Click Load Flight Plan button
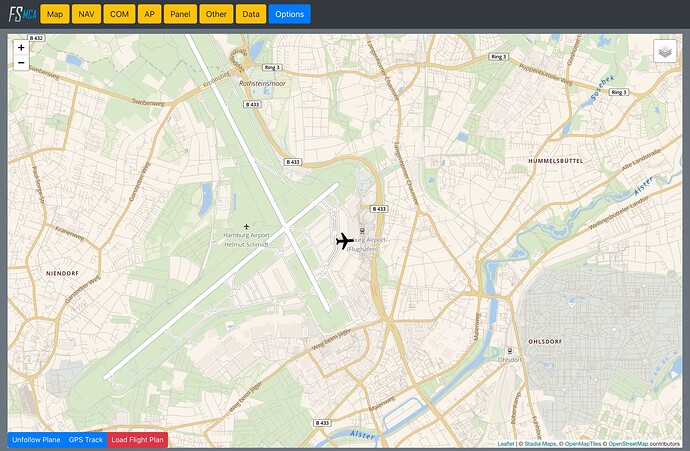 [x=137, y=440]
